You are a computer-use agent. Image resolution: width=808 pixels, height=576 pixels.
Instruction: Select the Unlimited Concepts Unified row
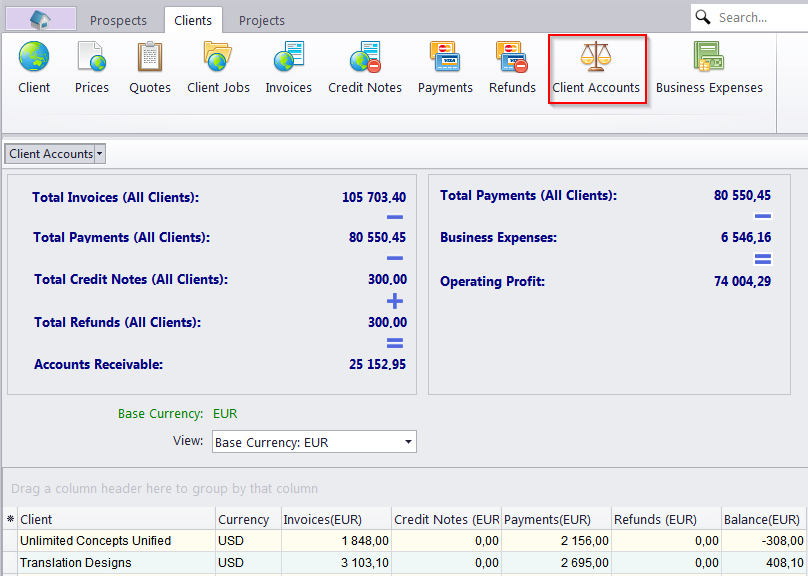pyautogui.click(x=96, y=541)
